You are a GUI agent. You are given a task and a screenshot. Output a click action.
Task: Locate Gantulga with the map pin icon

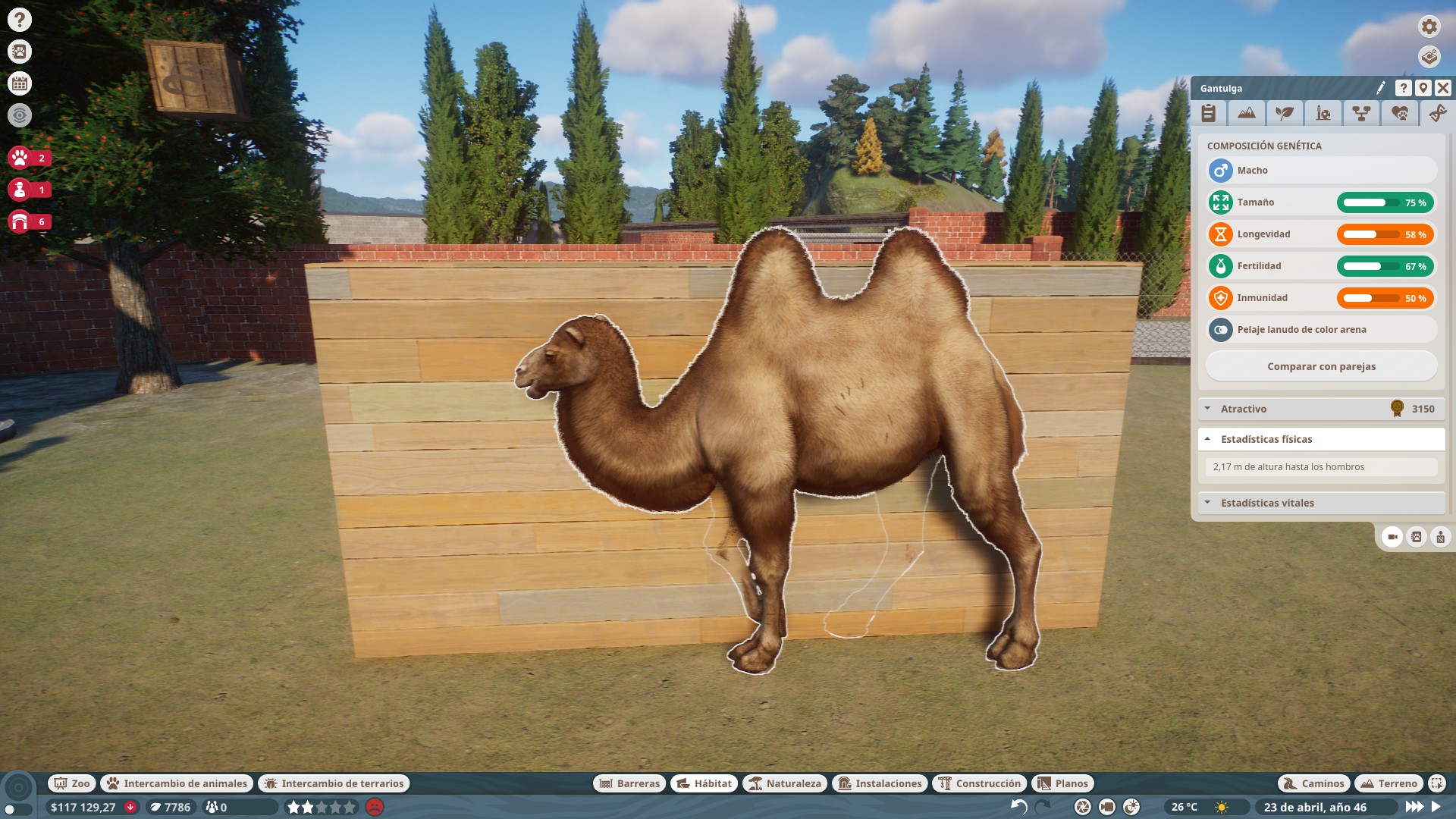(1423, 88)
